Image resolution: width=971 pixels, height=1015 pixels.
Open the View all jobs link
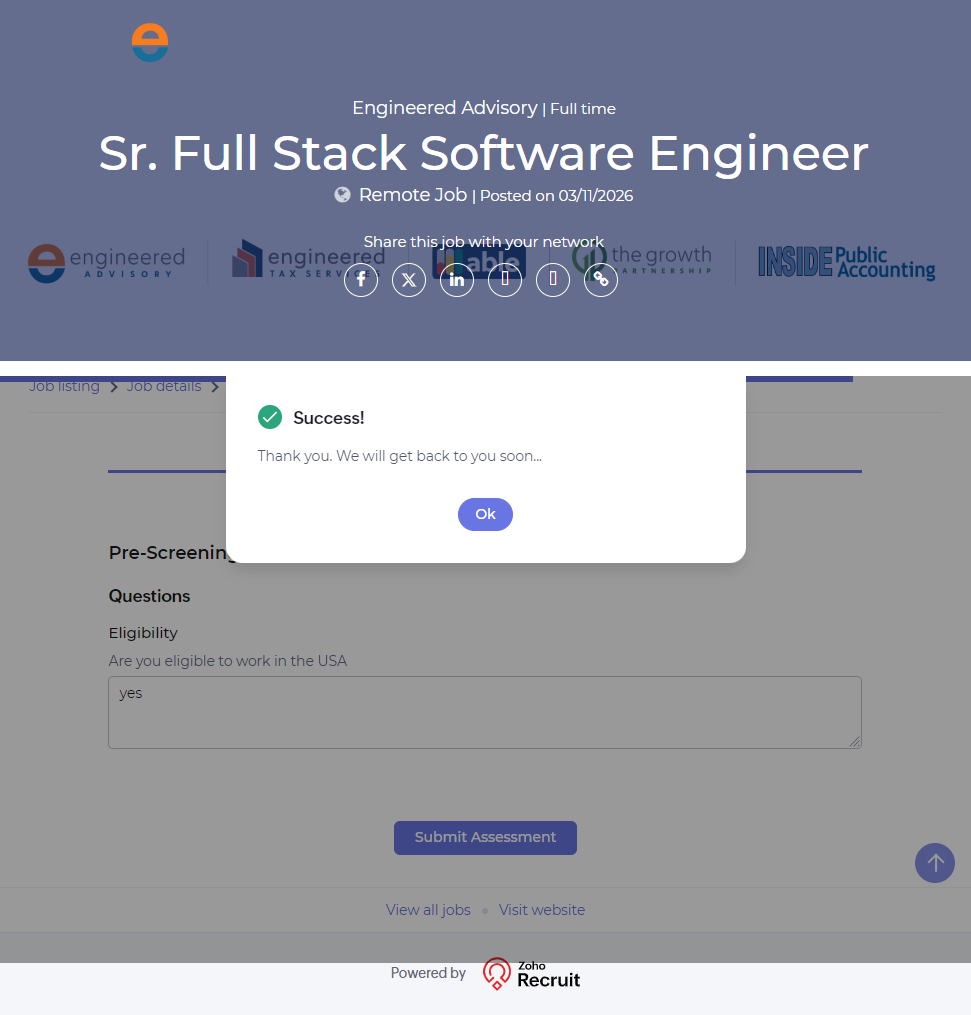(x=428, y=910)
